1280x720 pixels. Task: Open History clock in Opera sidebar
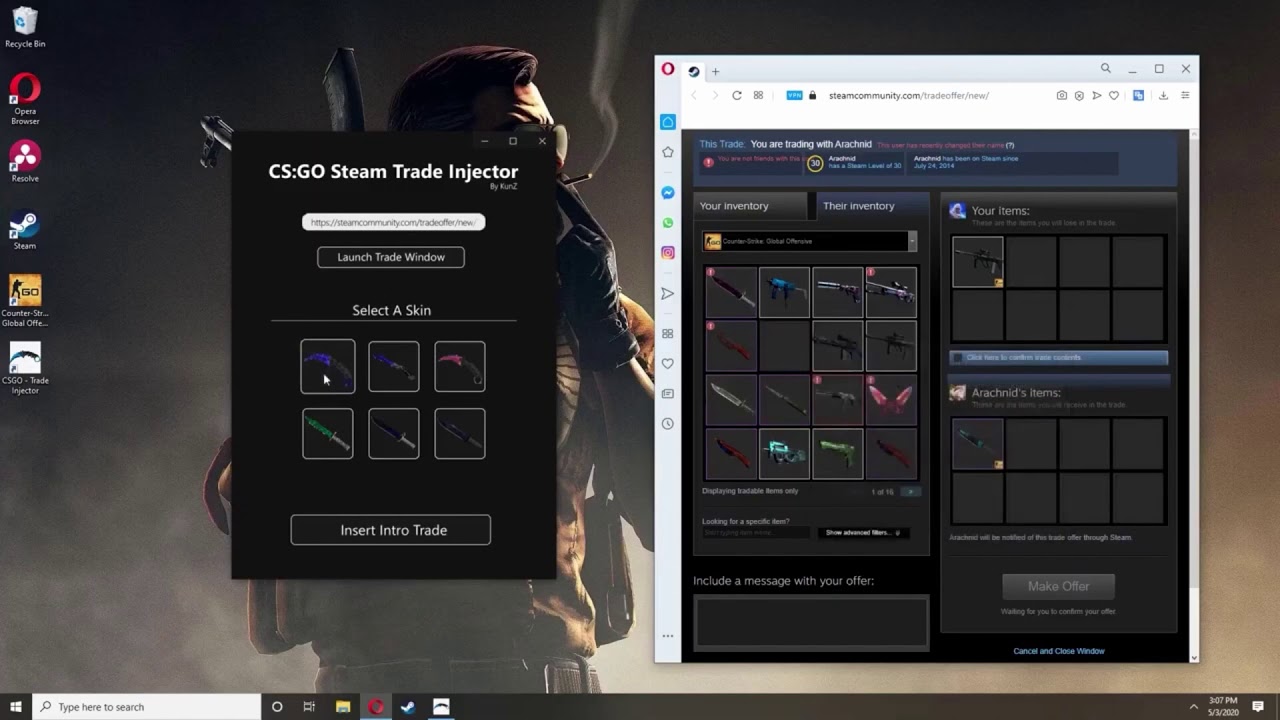tap(668, 424)
